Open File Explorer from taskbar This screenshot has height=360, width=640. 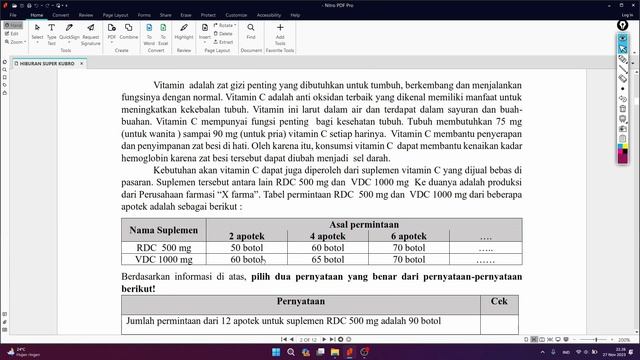[335, 352]
